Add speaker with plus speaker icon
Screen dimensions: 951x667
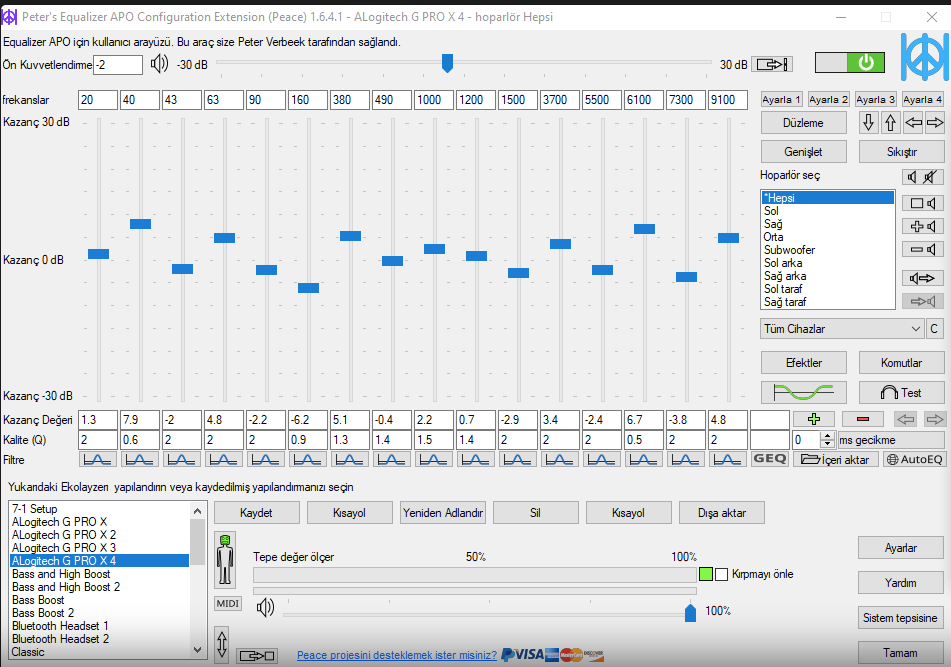pos(922,226)
